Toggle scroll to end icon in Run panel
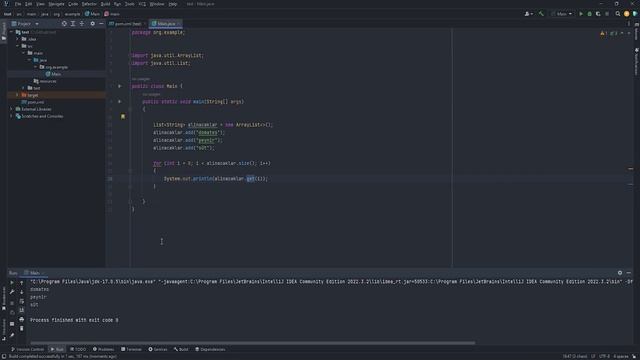 (22, 310)
